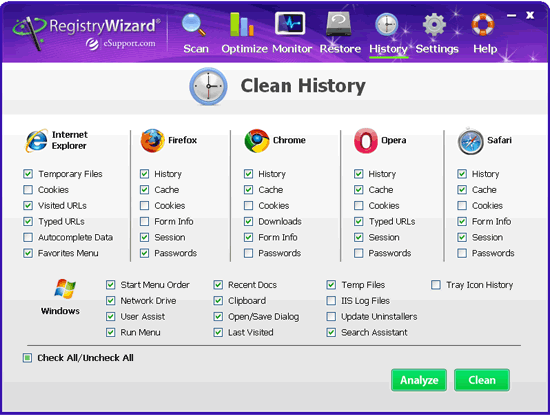
Task: Click the green Analyze button
Action: point(419,380)
